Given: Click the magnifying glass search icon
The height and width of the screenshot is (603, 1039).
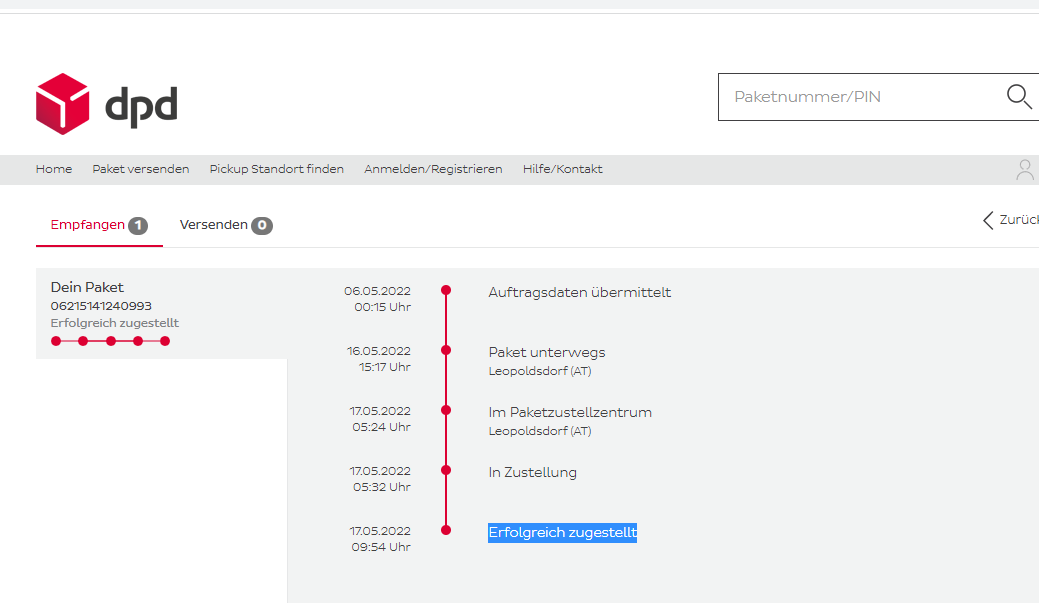Looking at the screenshot, I should (x=1018, y=97).
